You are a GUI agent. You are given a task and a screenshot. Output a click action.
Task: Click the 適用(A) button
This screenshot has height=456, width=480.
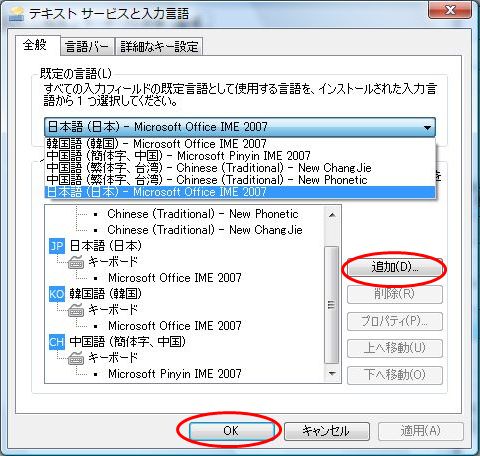point(421,431)
